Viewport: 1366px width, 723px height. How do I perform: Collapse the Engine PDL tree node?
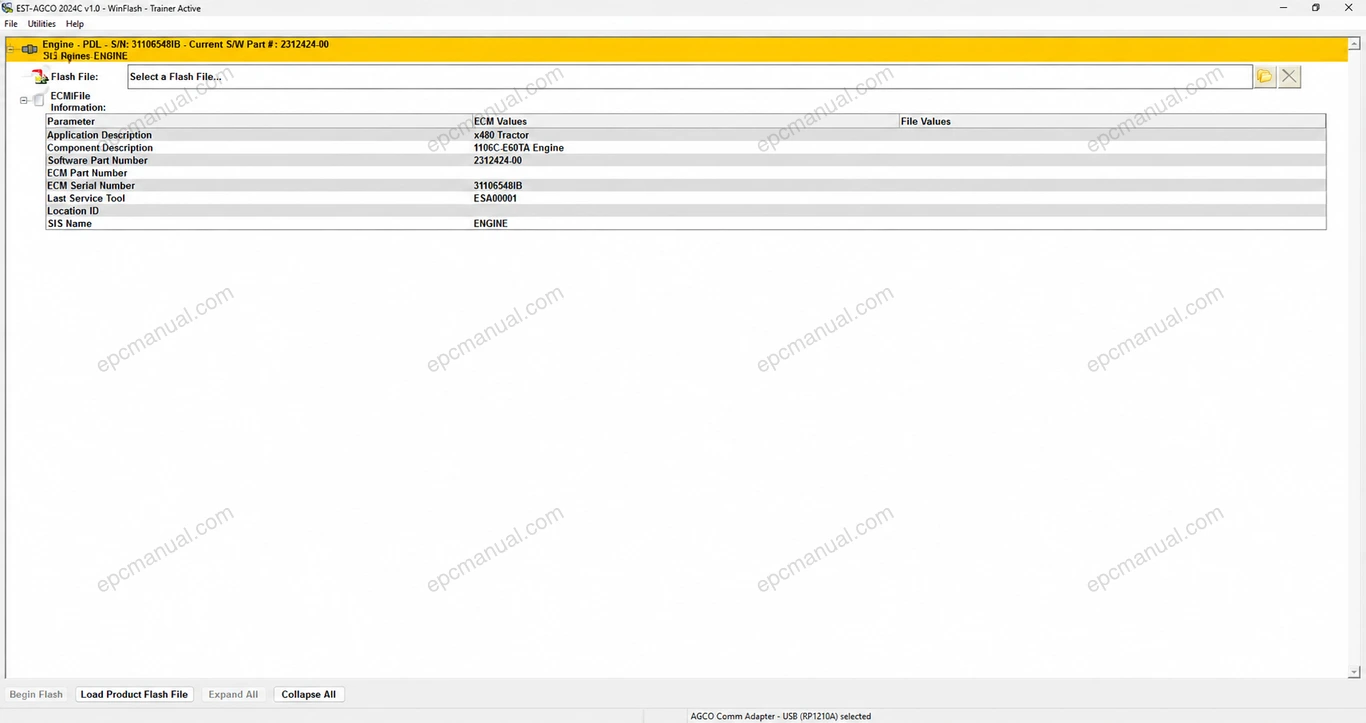[11, 49]
